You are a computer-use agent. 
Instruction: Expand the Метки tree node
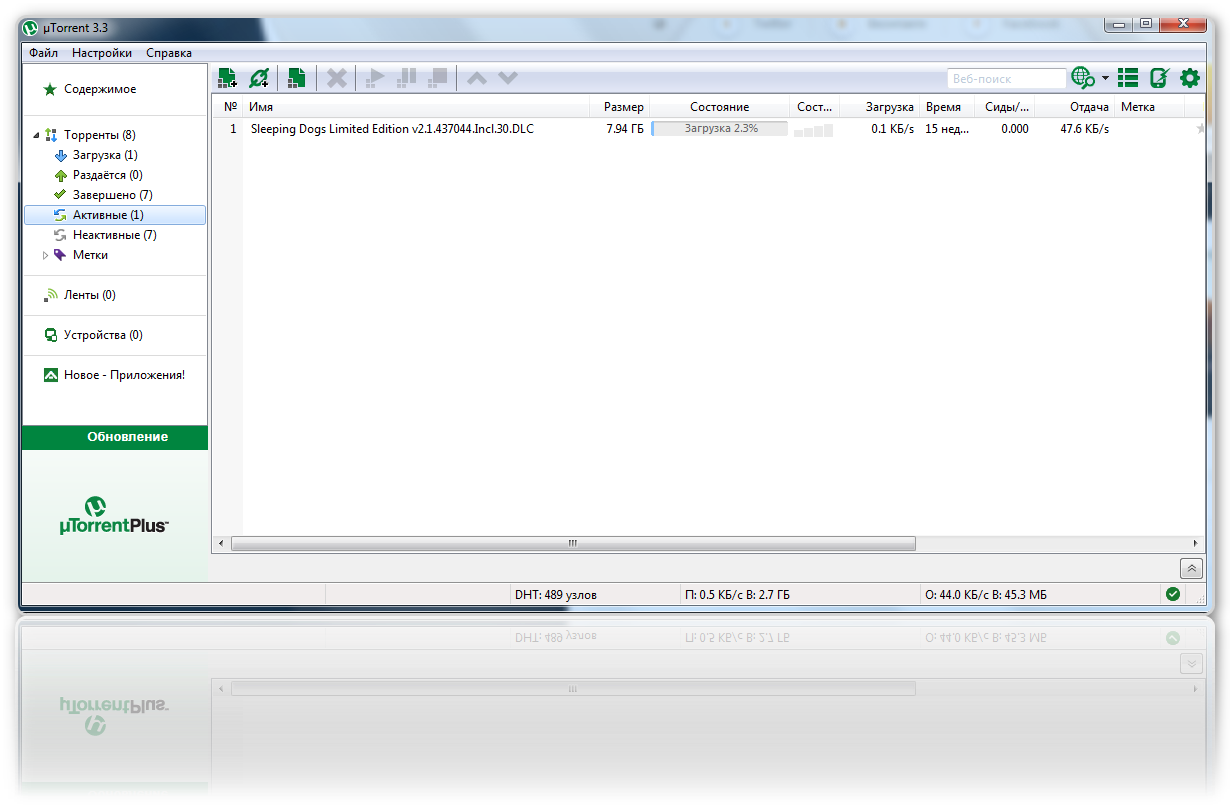(45, 255)
